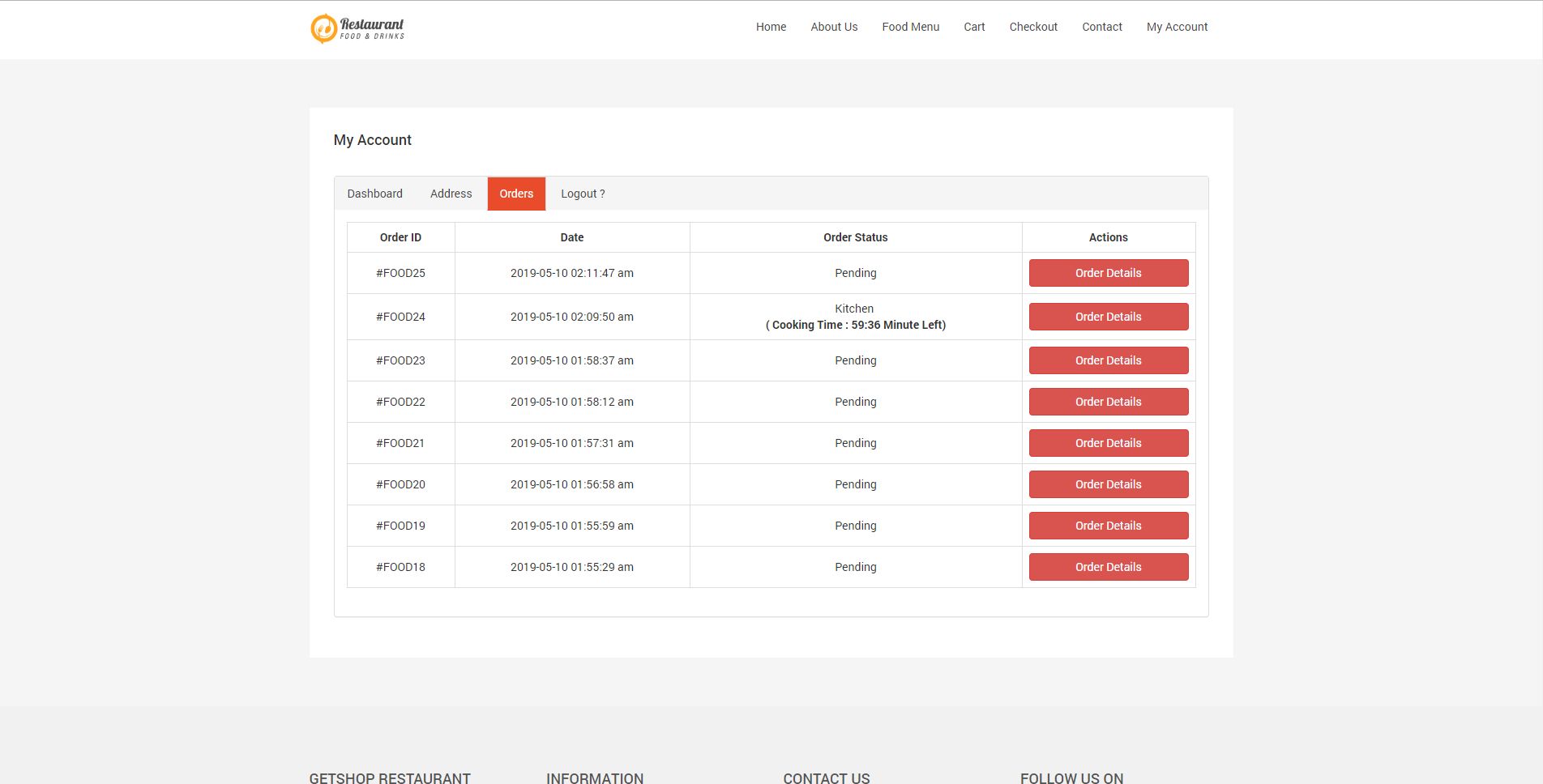Viewport: 1543px width, 784px height.
Task: Open Order Details for #FOOD23
Action: tap(1108, 360)
